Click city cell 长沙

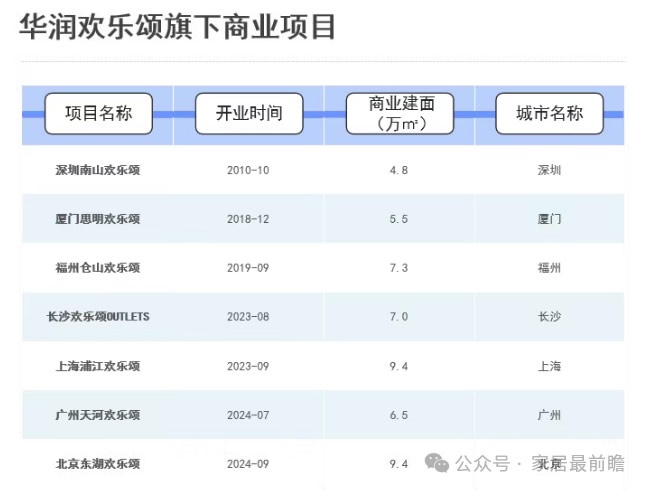point(549,317)
